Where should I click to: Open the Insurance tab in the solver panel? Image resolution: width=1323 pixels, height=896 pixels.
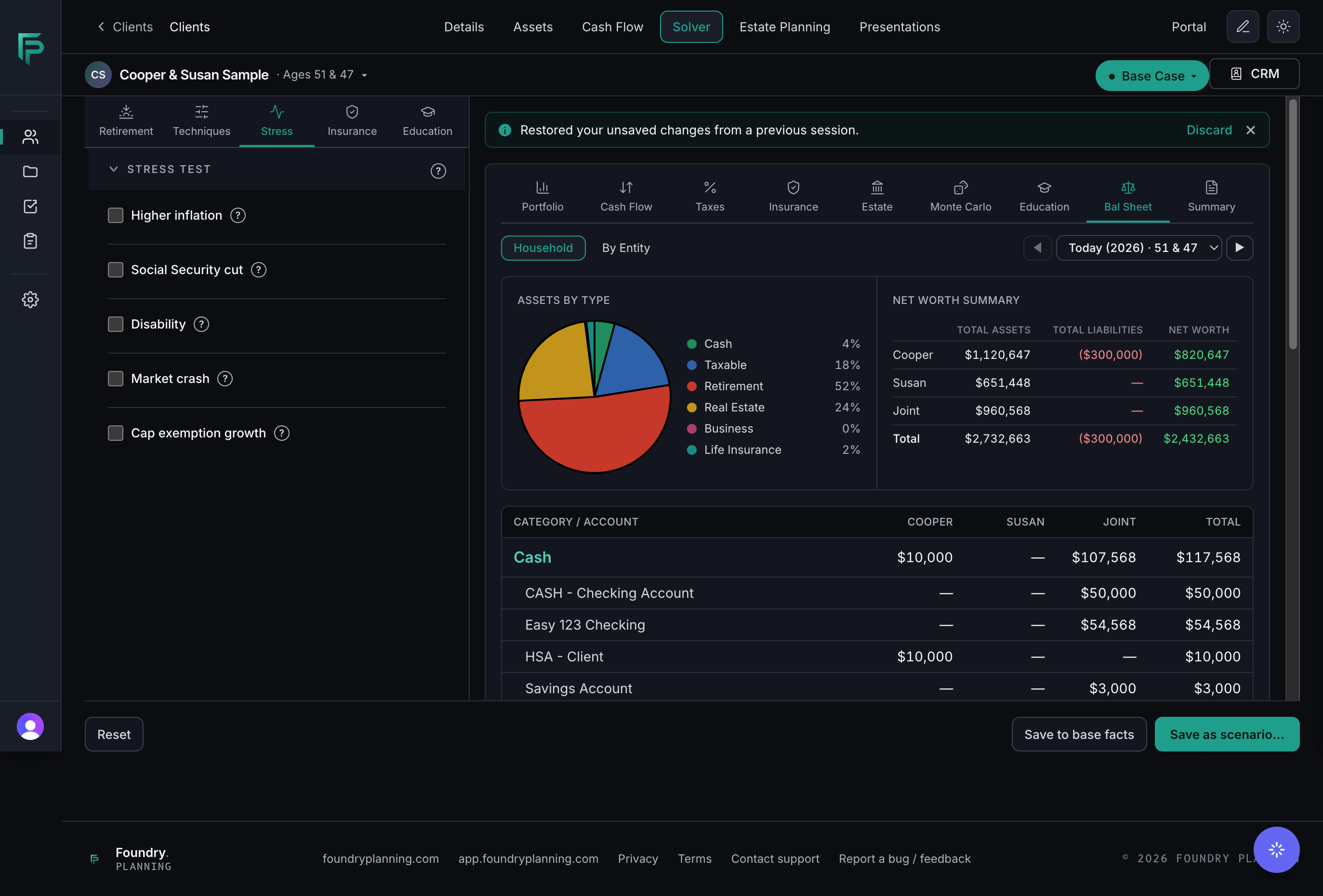point(352,121)
